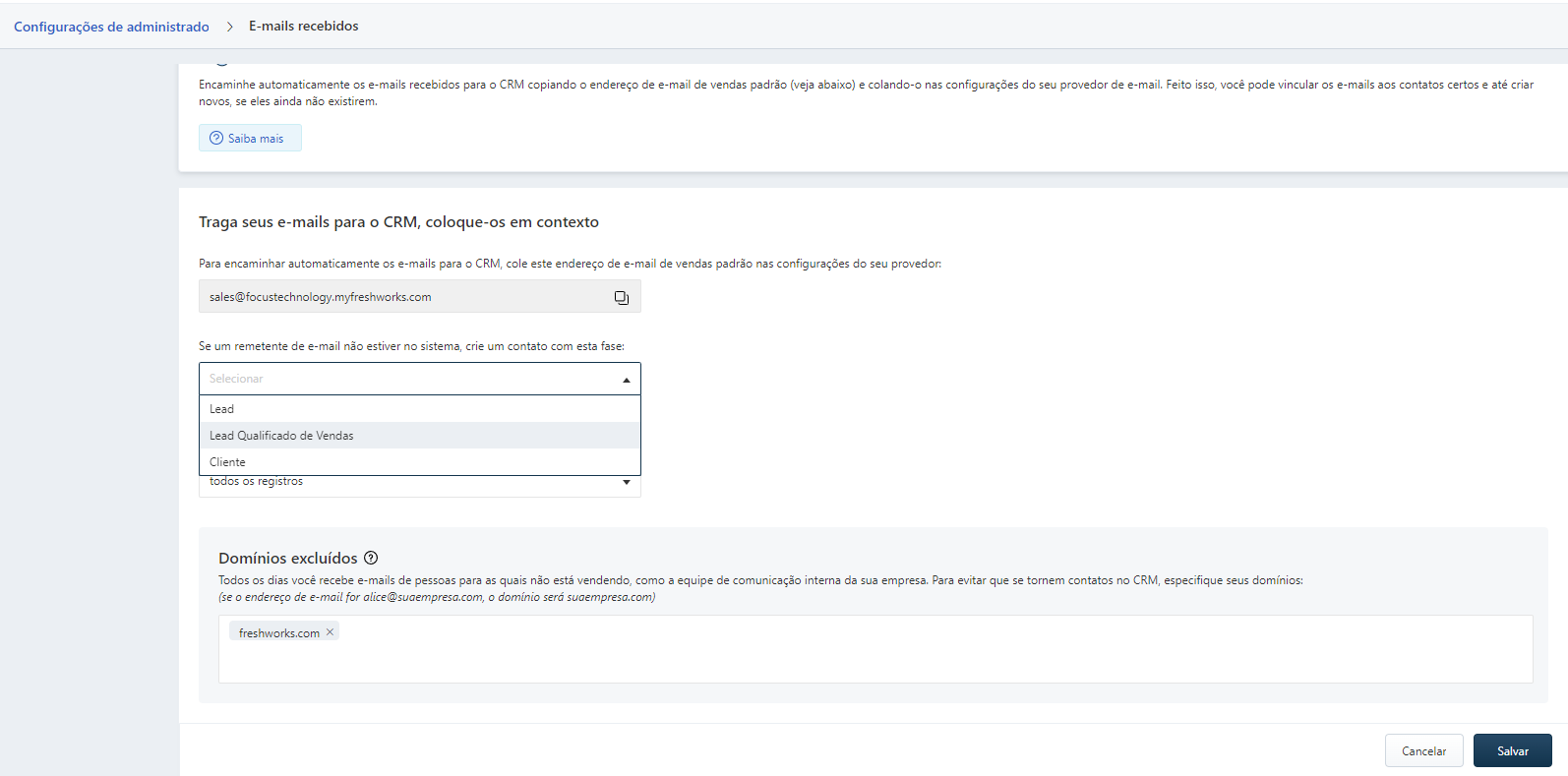Image resolution: width=1568 pixels, height=776 pixels.
Task: Open the Domínios excluídos help icon
Action: point(371,558)
